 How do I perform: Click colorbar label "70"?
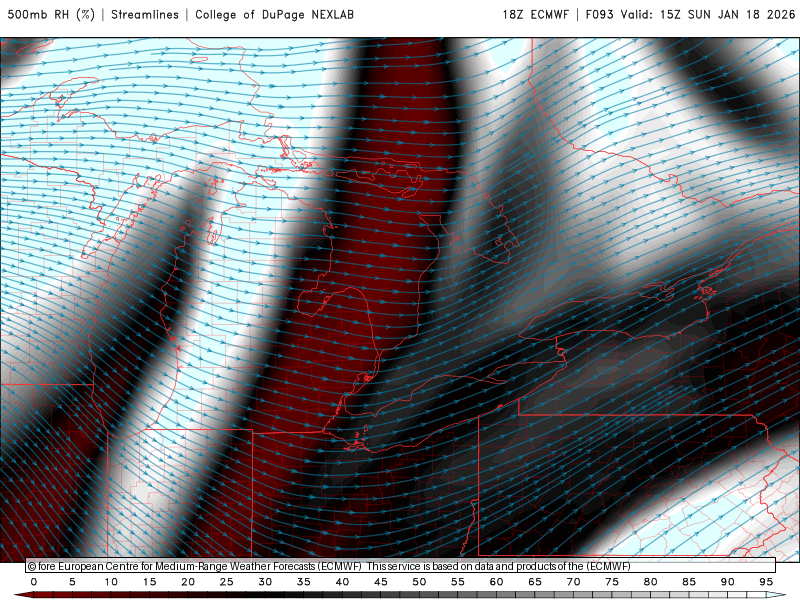[x=573, y=582]
